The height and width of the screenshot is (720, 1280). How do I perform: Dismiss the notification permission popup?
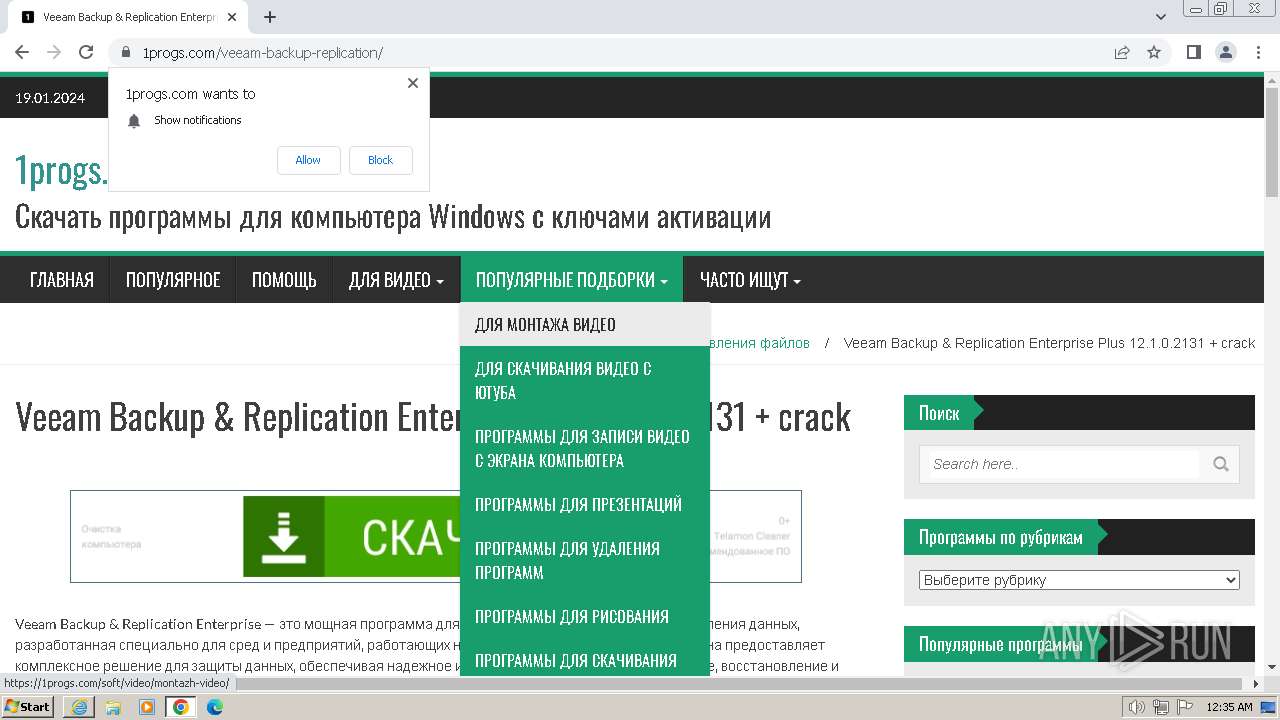pos(413,83)
